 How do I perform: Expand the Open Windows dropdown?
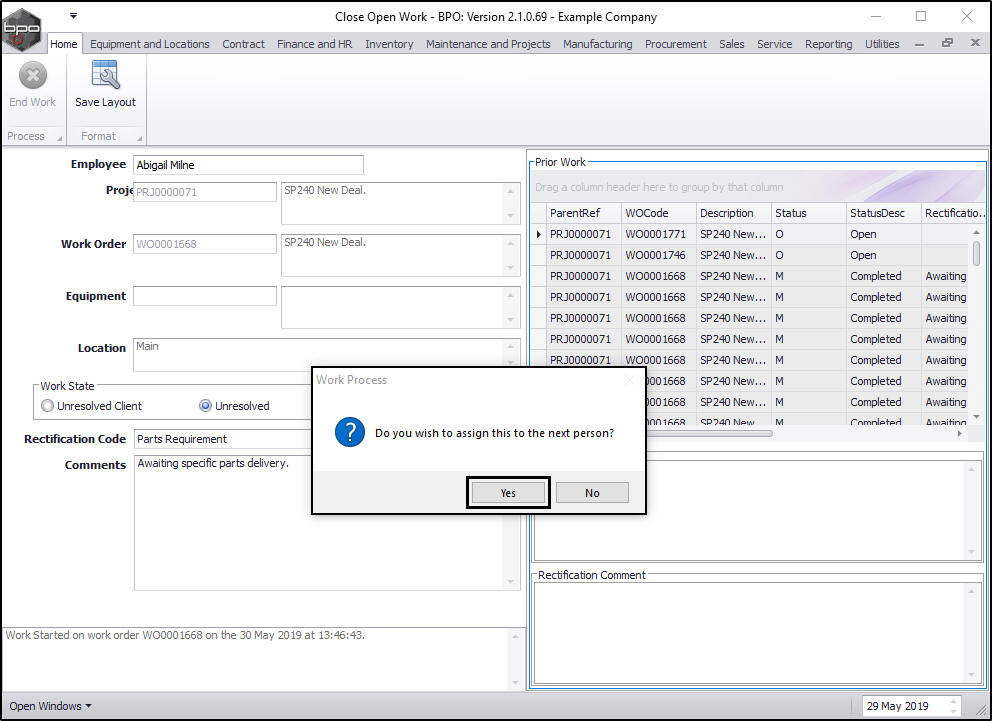(50, 706)
